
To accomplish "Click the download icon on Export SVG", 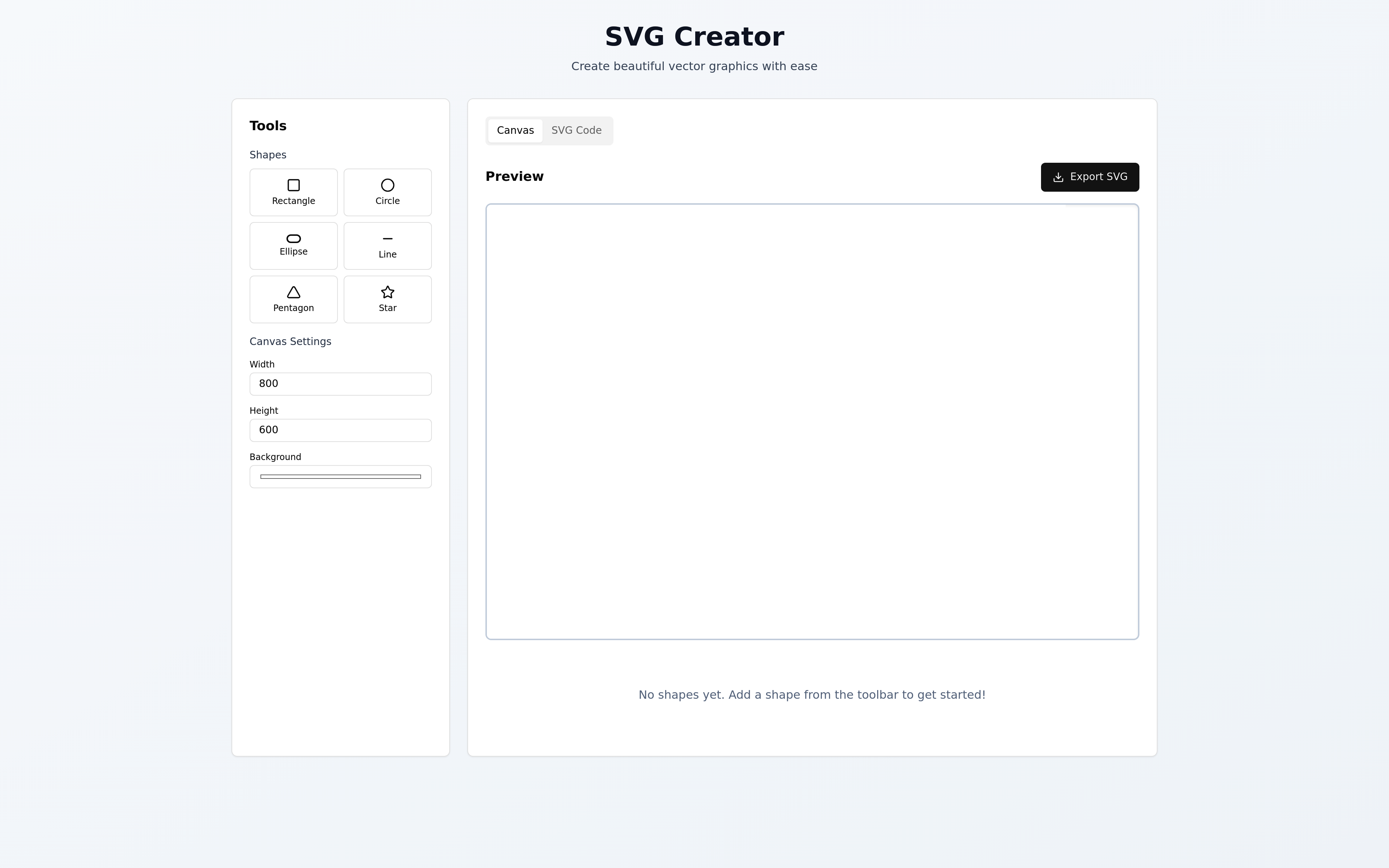I will pos(1058,177).
